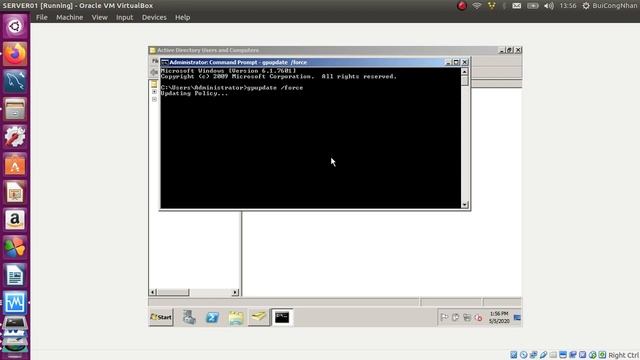This screenshot has height=360, width=640.
Task: Open the Ubuntu clock showing 13:56
Action: tap(568, 6)
